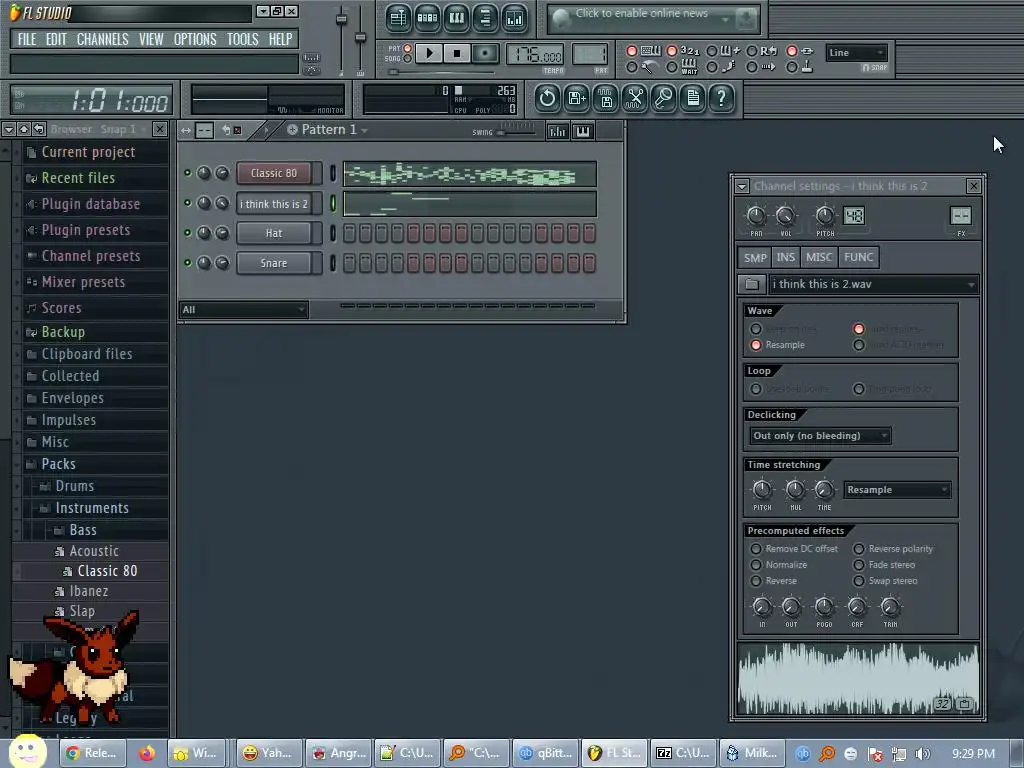The width and height of the screenshot is (1024, 768).
Task: Click the sample folder browse icon
Action: click(752, 284)
